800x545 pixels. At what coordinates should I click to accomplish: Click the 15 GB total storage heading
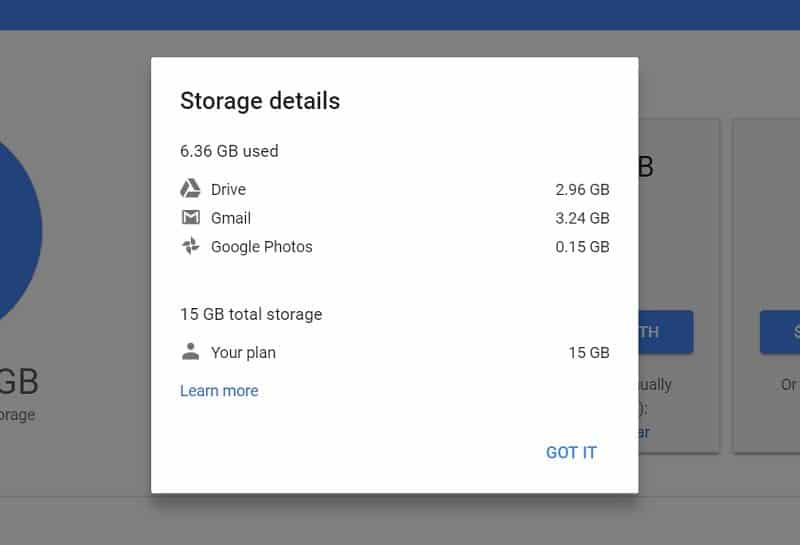click(x=251, y=314)
